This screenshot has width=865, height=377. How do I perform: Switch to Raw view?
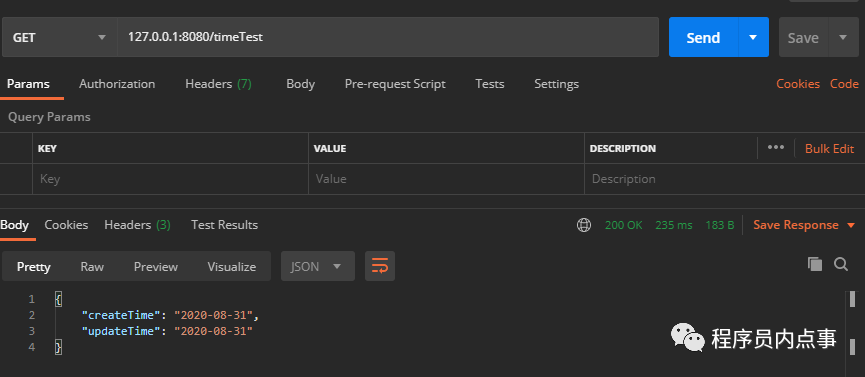point(92,267)
